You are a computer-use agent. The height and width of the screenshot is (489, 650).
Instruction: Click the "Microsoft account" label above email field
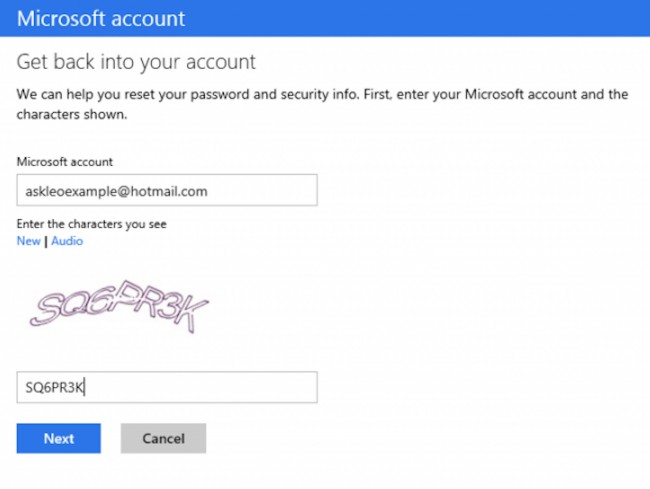(x=65, y=161)
